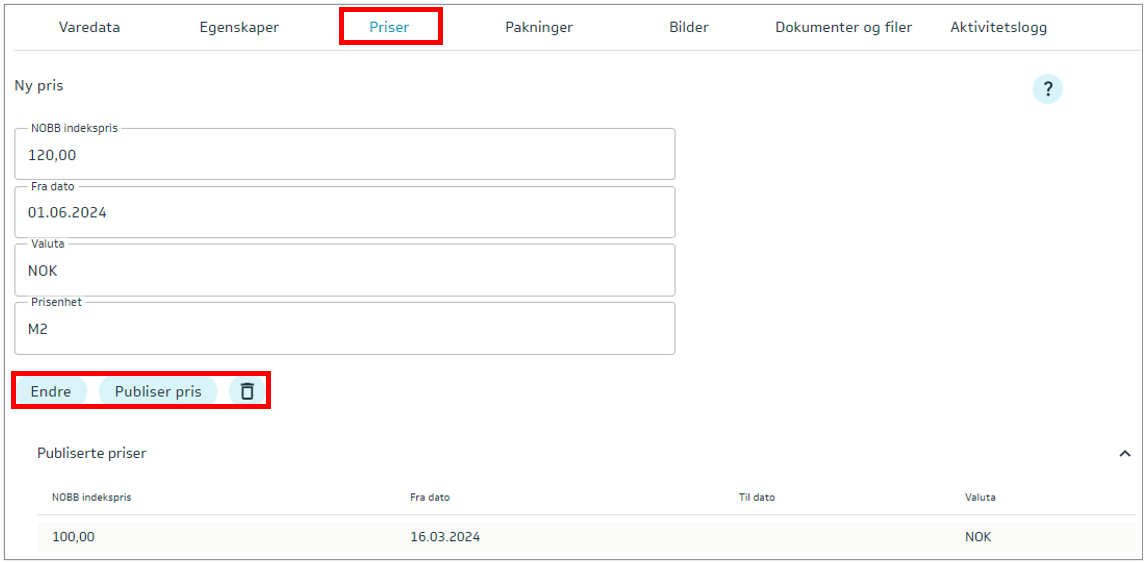The image size is (1147, 563).
Task: Show the Bilder tab
Action: pos(688,27)
